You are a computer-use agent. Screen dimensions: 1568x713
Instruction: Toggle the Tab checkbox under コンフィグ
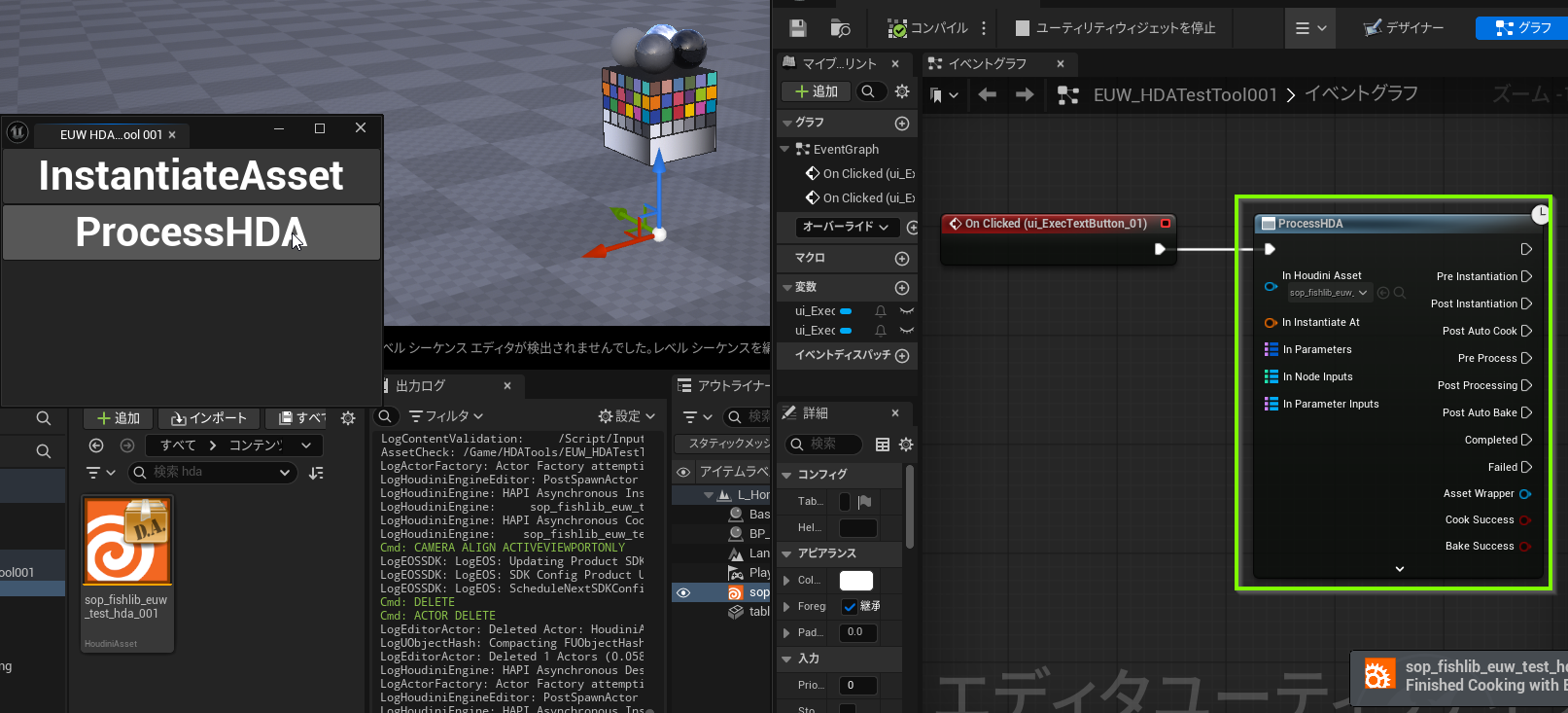844,502
